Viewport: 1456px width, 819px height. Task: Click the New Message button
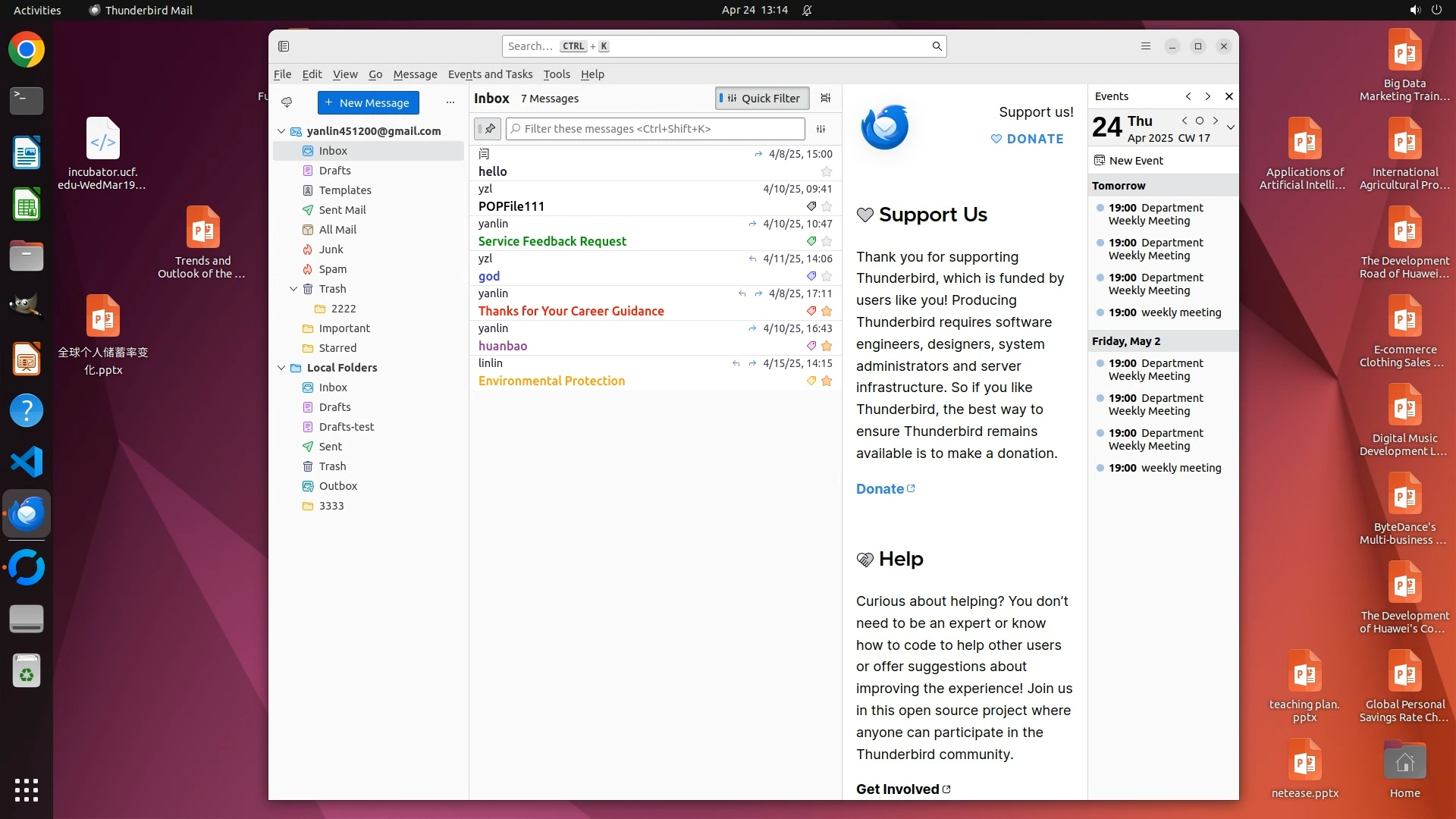tap(368, 102)
